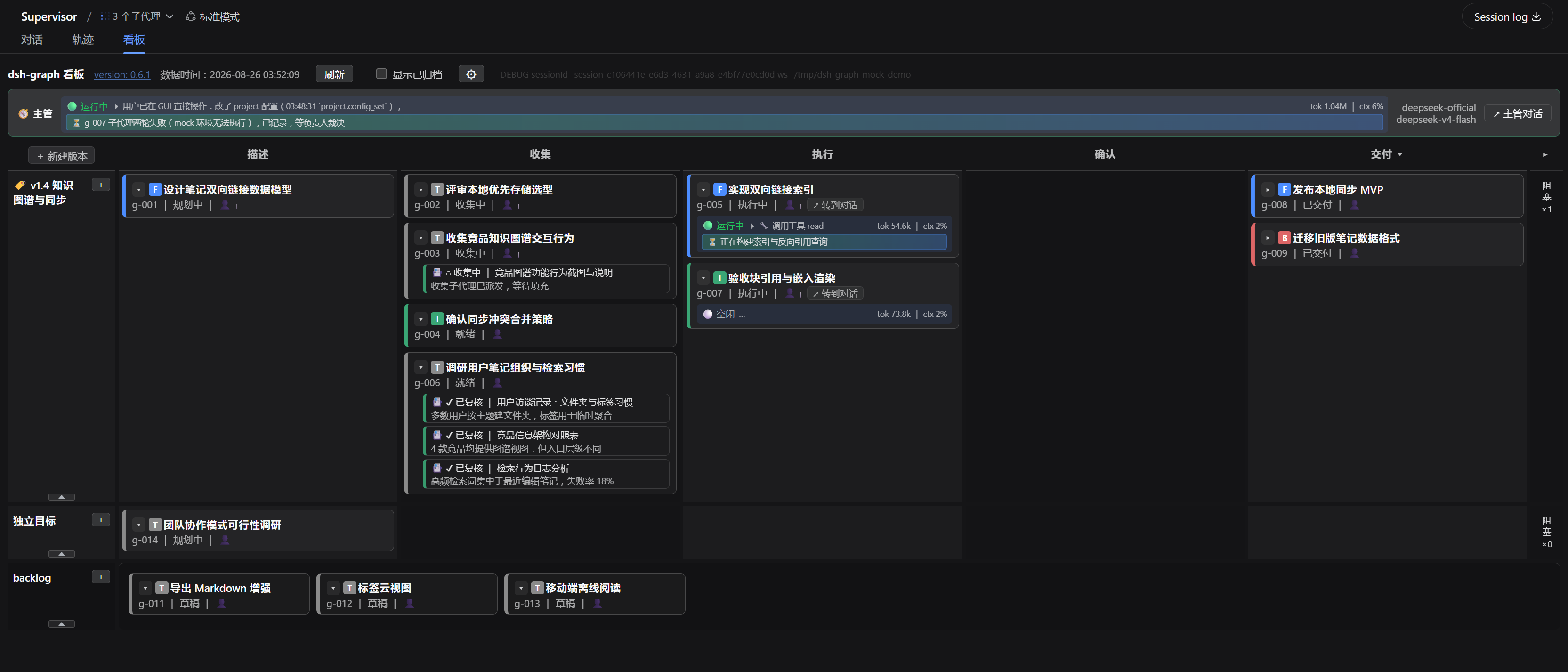Toggle the 显示已归档 checkbox
1568x672 pixels.
pos(382,73)
